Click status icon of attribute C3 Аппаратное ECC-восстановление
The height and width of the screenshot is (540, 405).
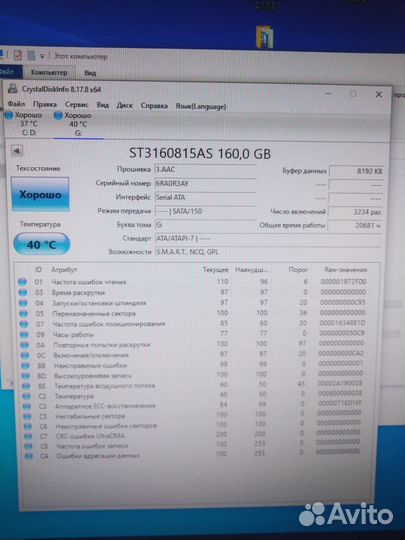[27, 406]
